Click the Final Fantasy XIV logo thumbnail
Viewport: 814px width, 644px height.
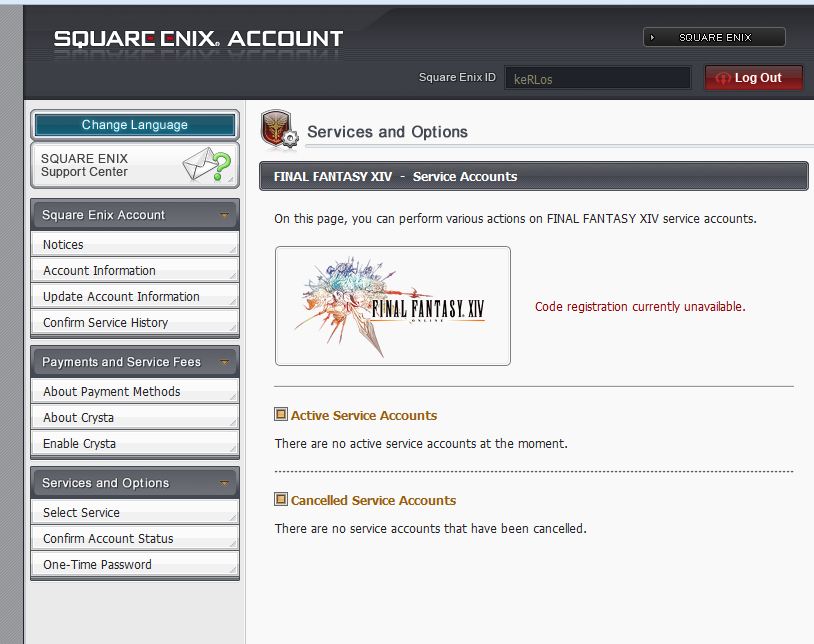pos(393,306)
